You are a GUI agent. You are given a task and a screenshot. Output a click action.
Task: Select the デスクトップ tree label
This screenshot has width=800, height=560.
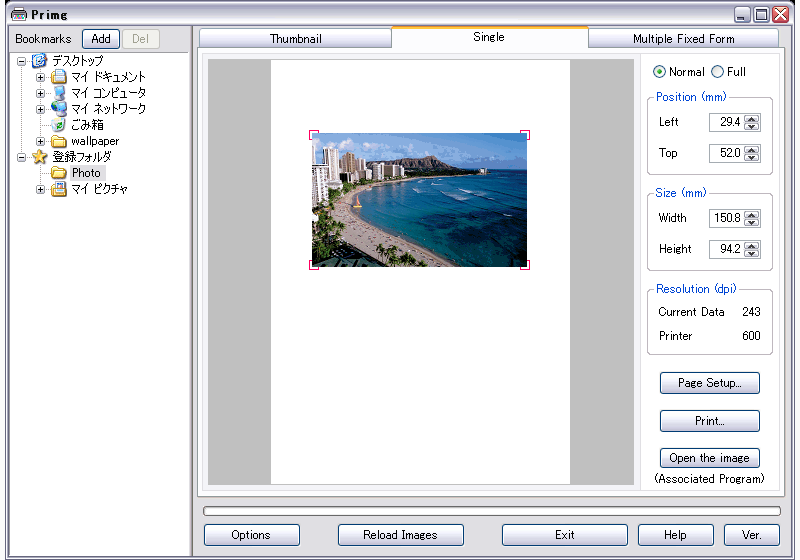pos(78,61)
